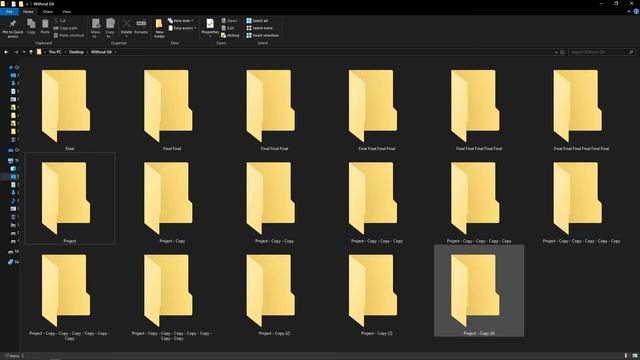The height and width of the screenshot is (360, 640).
Task: Expand the address bar history dropdown
Action: [556, 52]
